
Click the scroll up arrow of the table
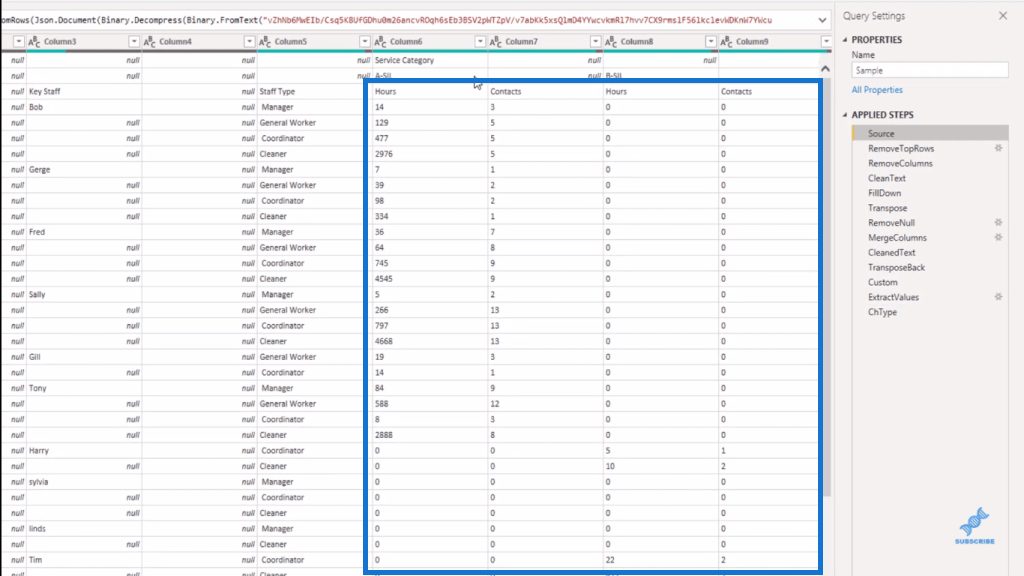click(825, 69)
